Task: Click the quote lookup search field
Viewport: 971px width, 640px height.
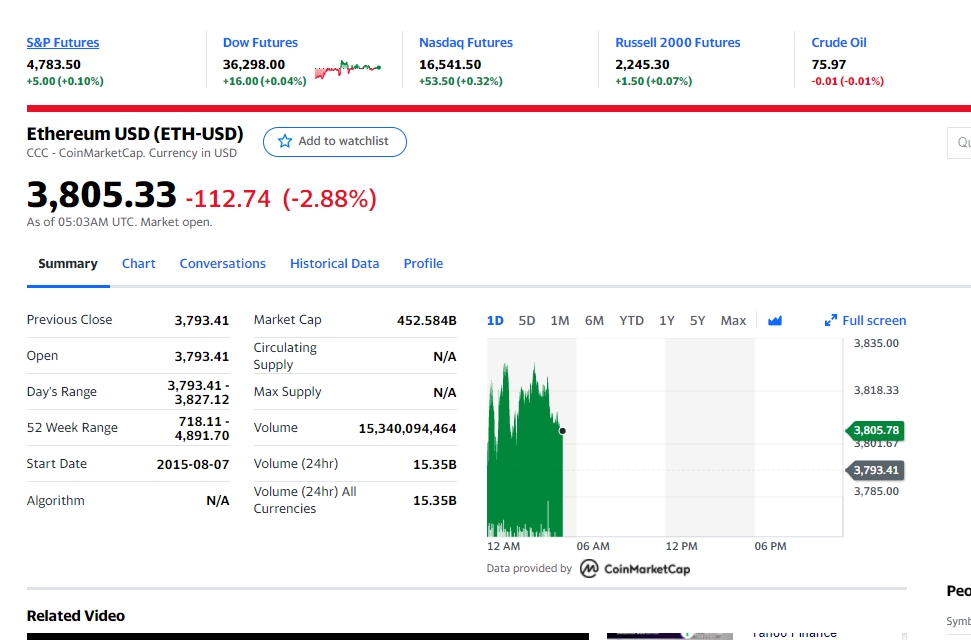Action: pyautogui.click(x=959, y=142)
